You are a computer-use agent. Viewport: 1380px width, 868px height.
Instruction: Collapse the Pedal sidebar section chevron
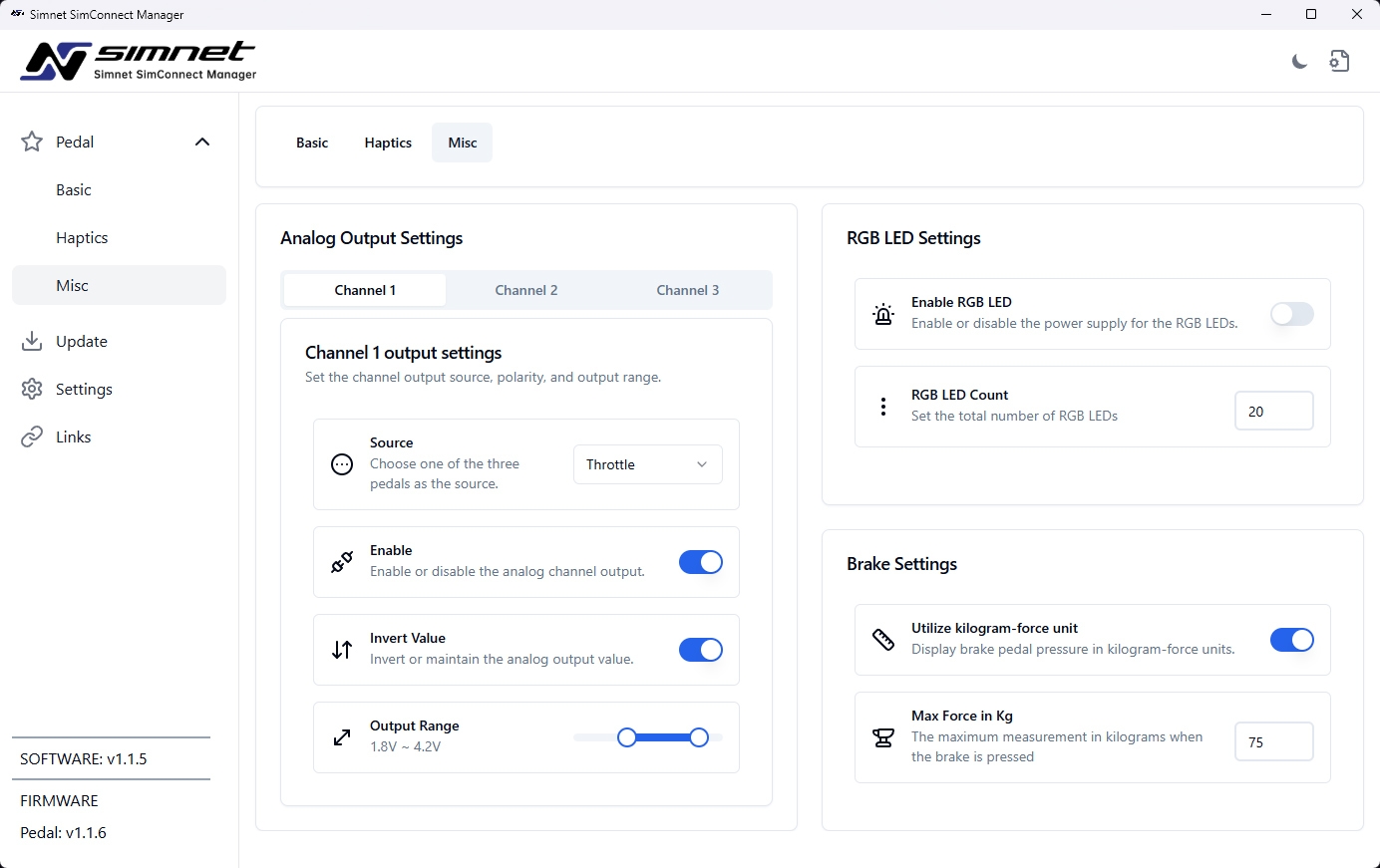[x=202, y=142]
